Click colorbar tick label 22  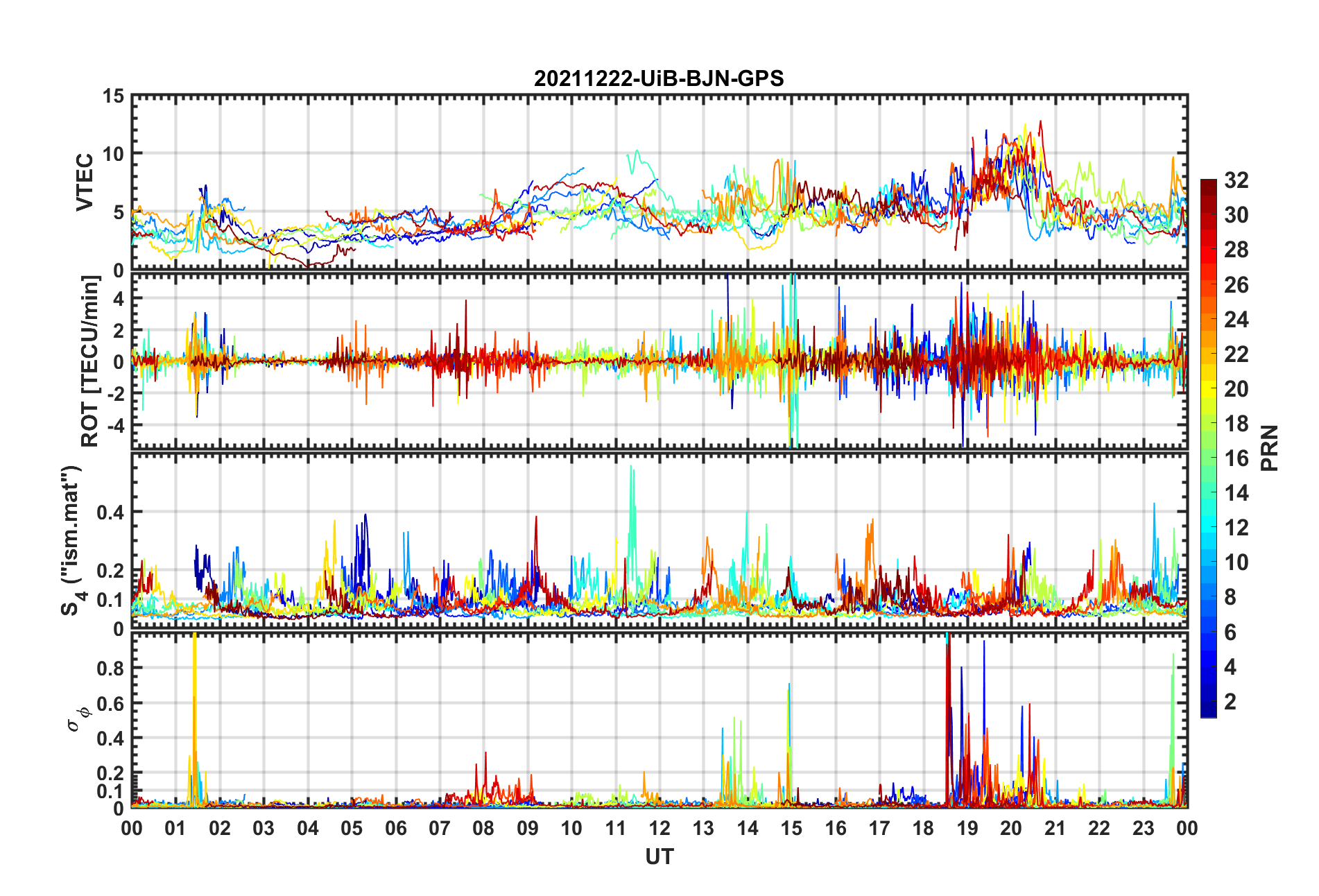pos(1236,354)
